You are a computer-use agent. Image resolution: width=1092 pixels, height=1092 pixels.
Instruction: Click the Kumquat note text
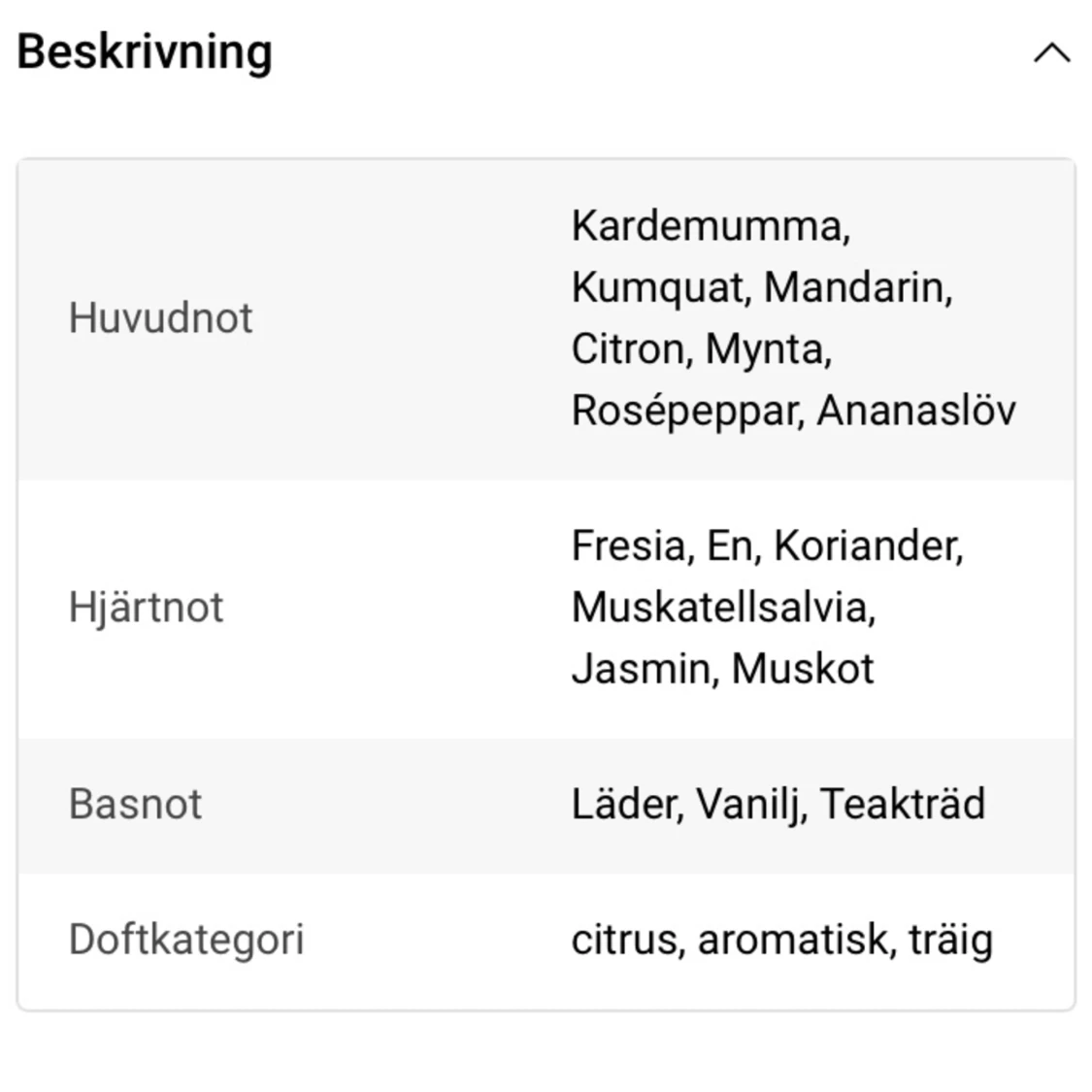pos(659,287)
